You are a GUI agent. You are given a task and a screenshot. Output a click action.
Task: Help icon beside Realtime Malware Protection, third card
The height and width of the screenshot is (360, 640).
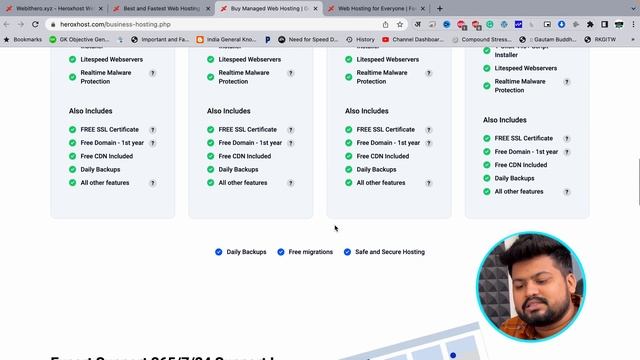click(x=429, y=73)
